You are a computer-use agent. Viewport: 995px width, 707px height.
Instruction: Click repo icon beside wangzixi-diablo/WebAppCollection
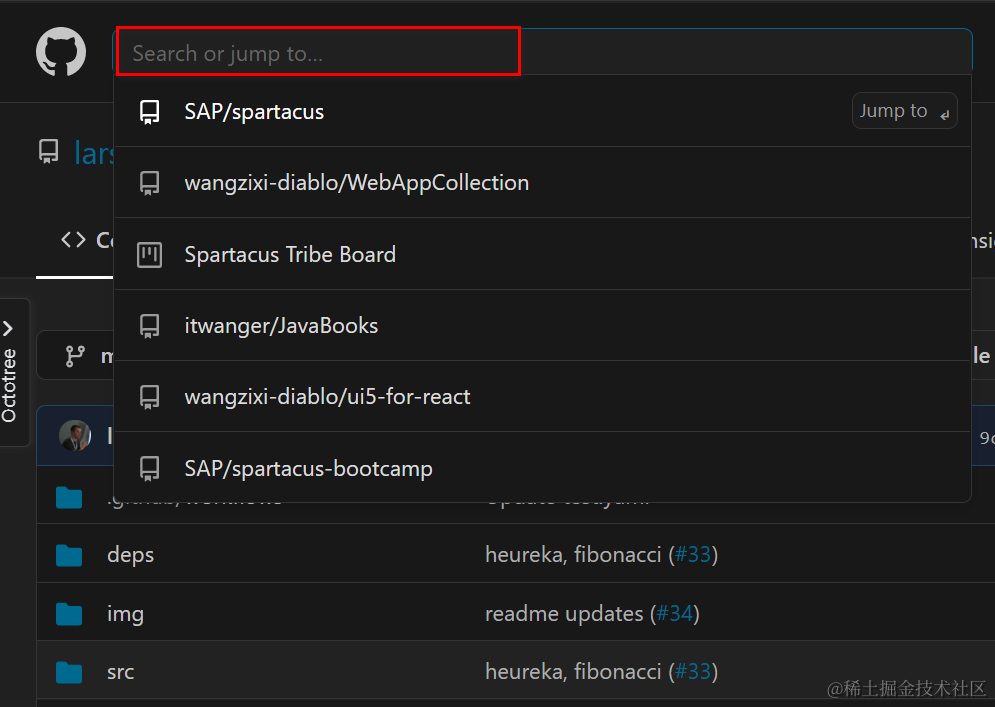click(x=150, y=183)
